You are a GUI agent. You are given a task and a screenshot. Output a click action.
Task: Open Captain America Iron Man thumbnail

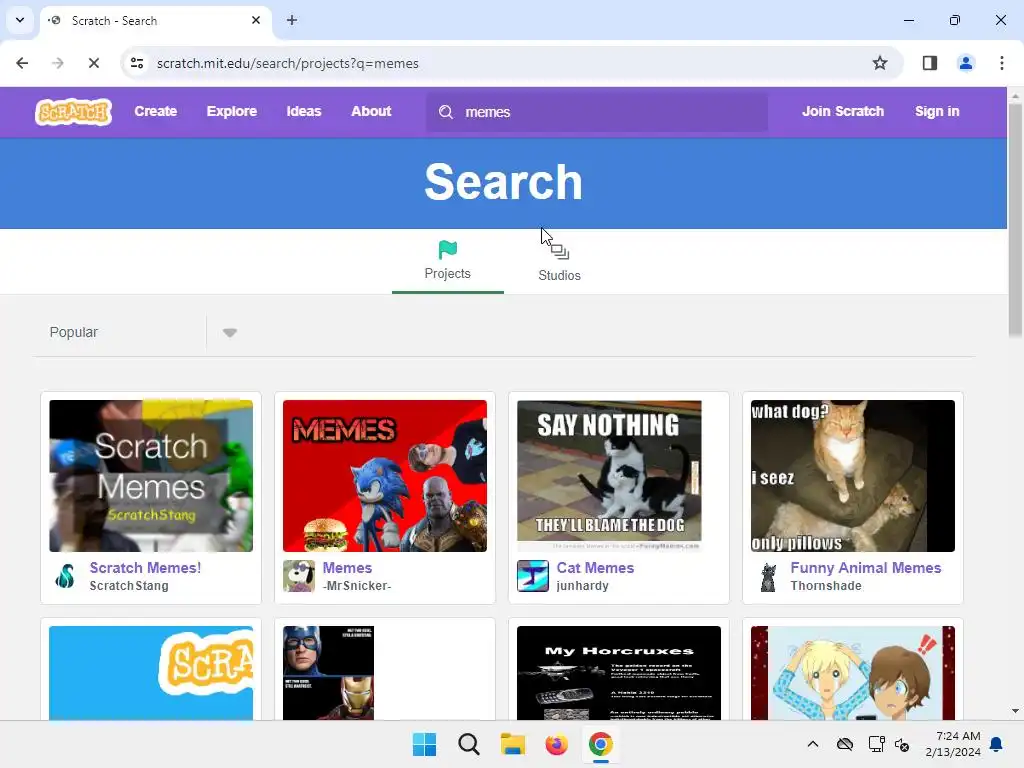coord(328,673)
